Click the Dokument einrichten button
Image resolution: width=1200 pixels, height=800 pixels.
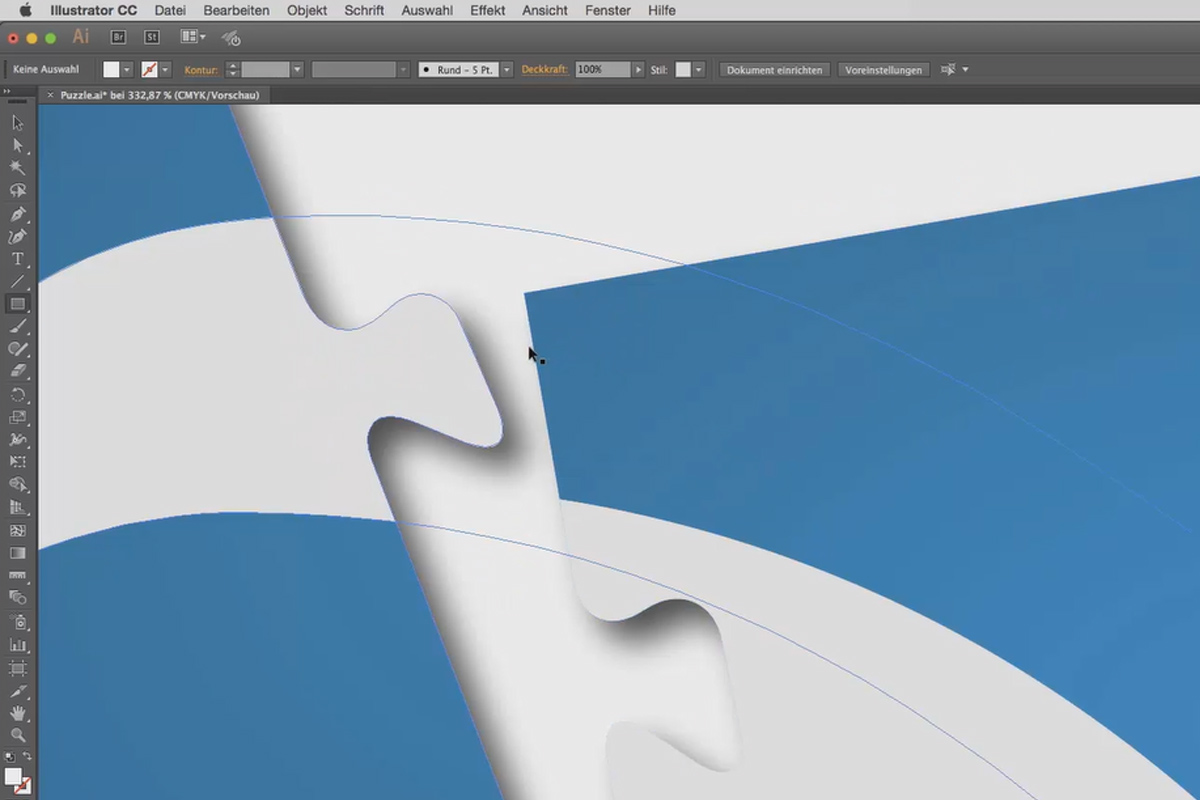click(x=775, y=70)
